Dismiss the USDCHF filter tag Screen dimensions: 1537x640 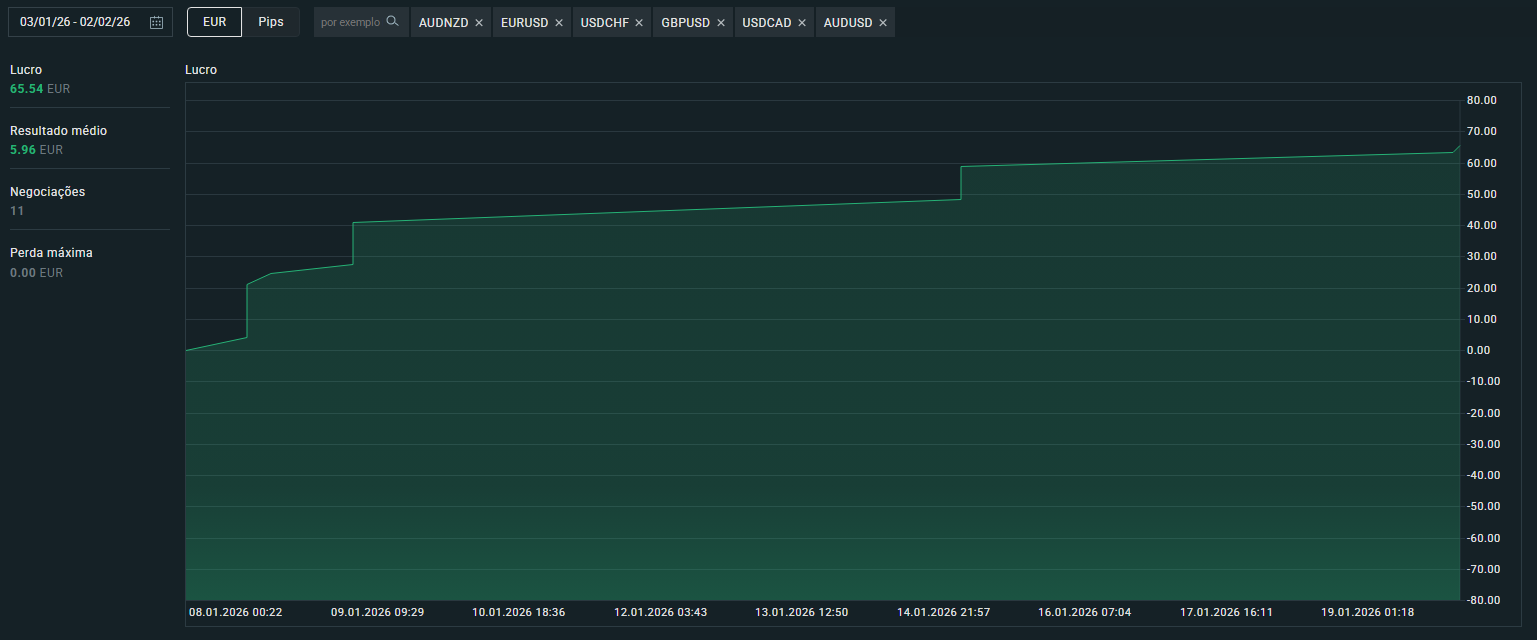click(x=639, y=21)
